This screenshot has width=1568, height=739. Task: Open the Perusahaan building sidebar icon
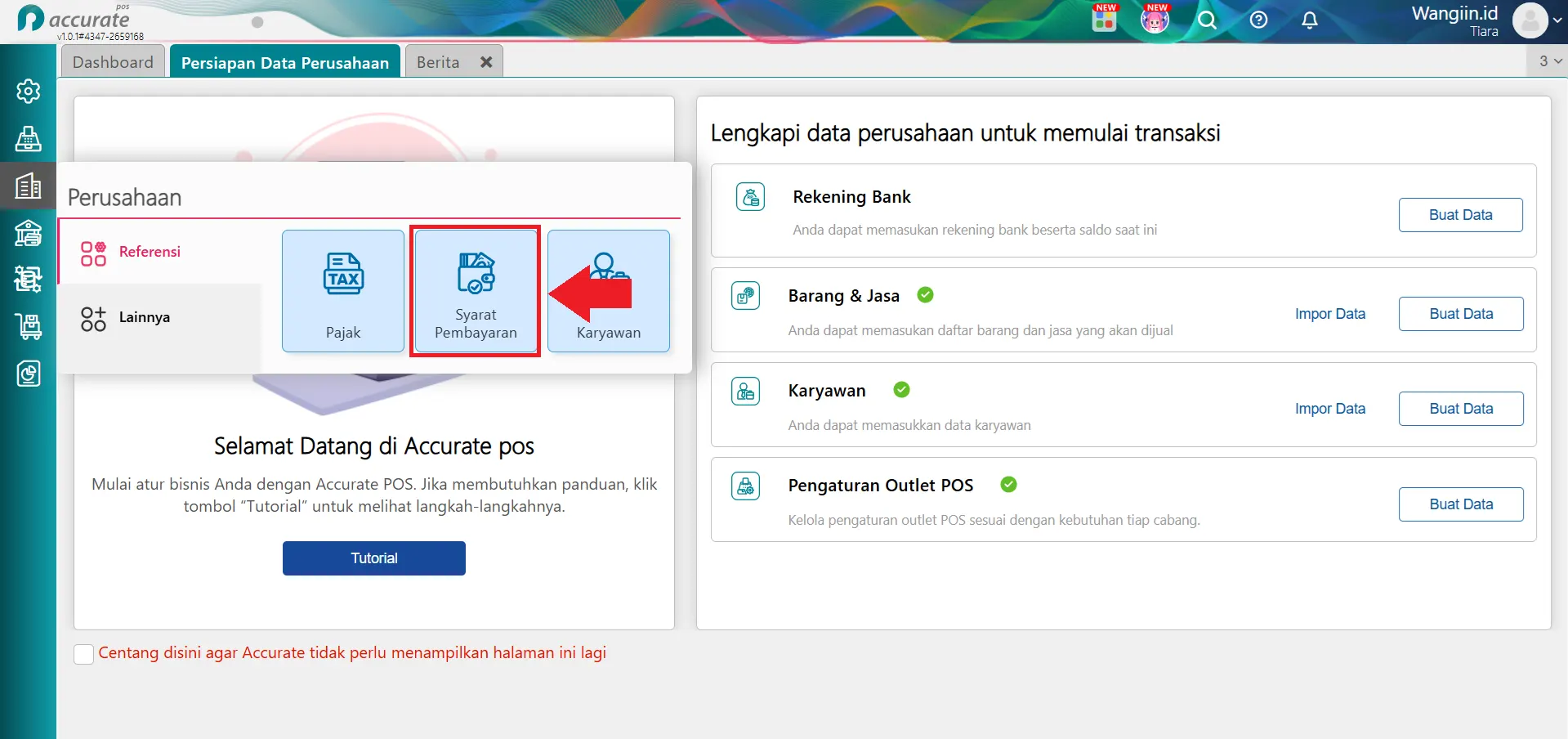pos(29,186)
